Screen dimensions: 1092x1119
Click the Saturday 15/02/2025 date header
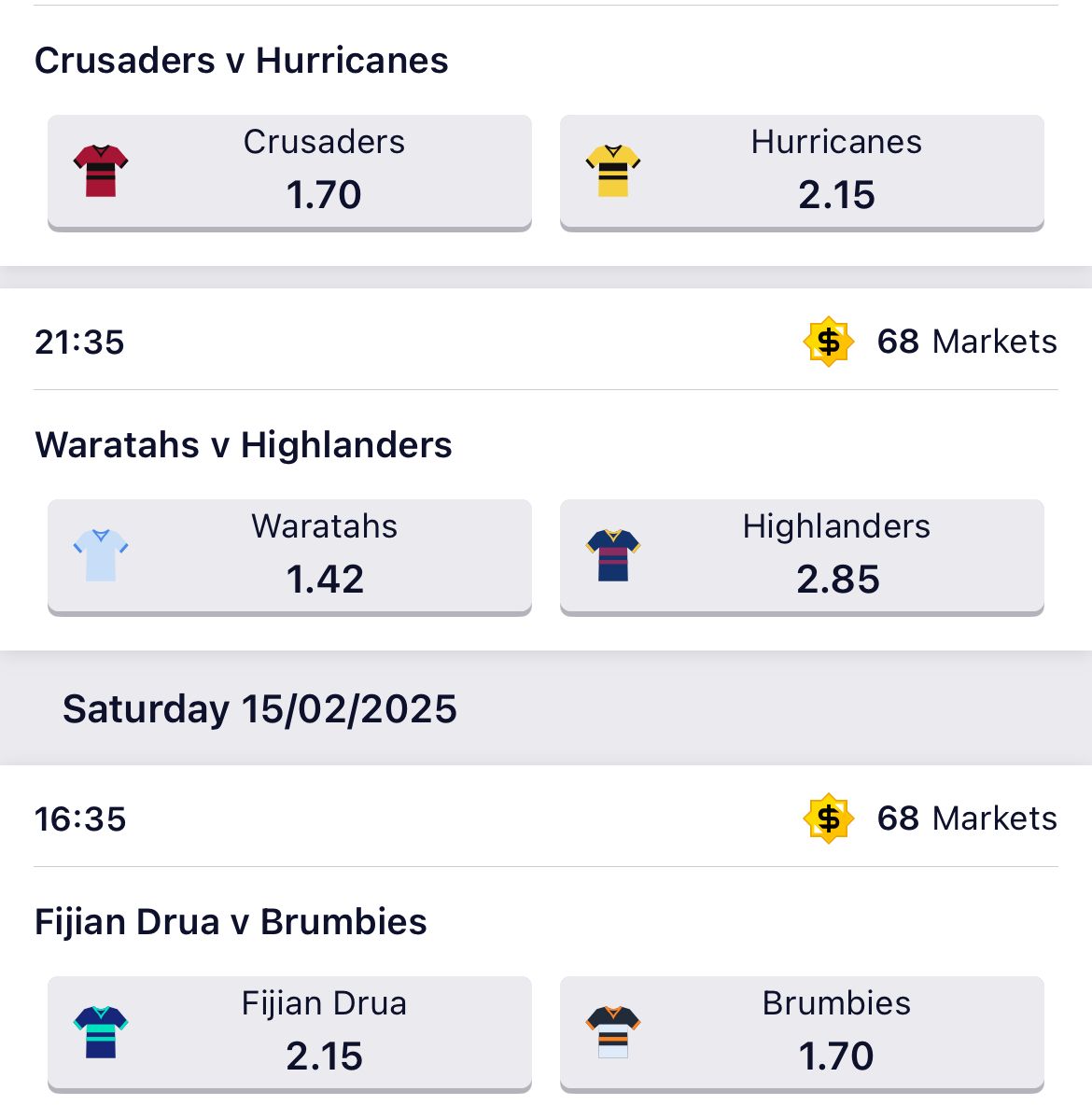pos(259,709)
